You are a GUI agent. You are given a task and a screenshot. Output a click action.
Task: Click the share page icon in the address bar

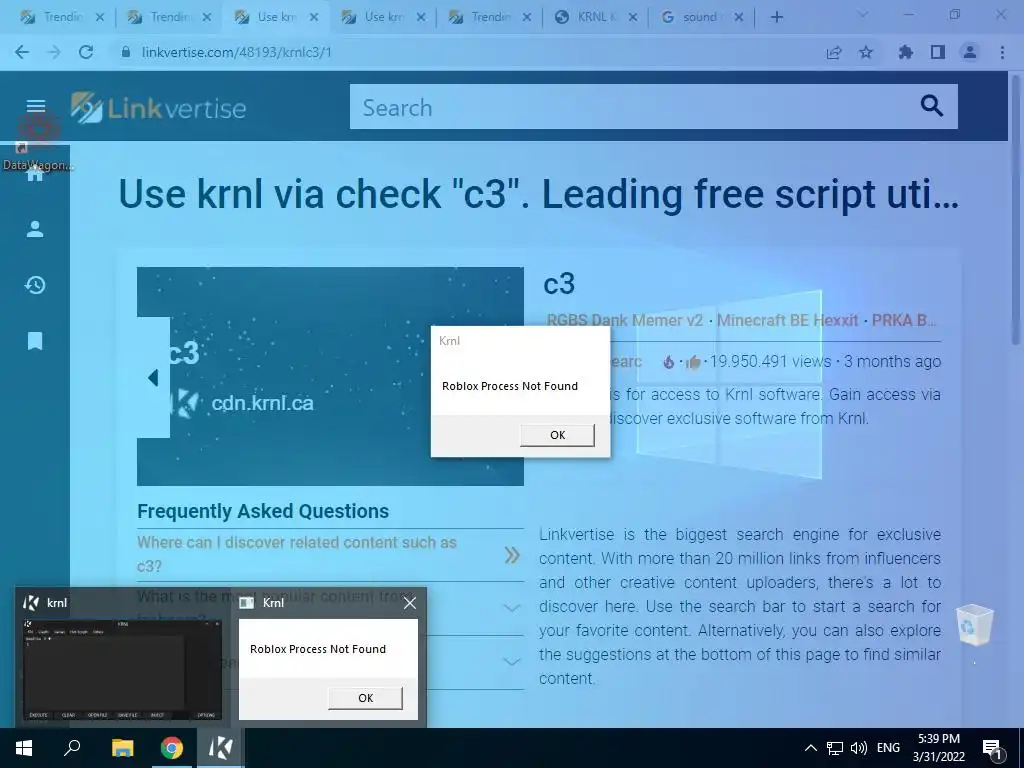point(833,52)
